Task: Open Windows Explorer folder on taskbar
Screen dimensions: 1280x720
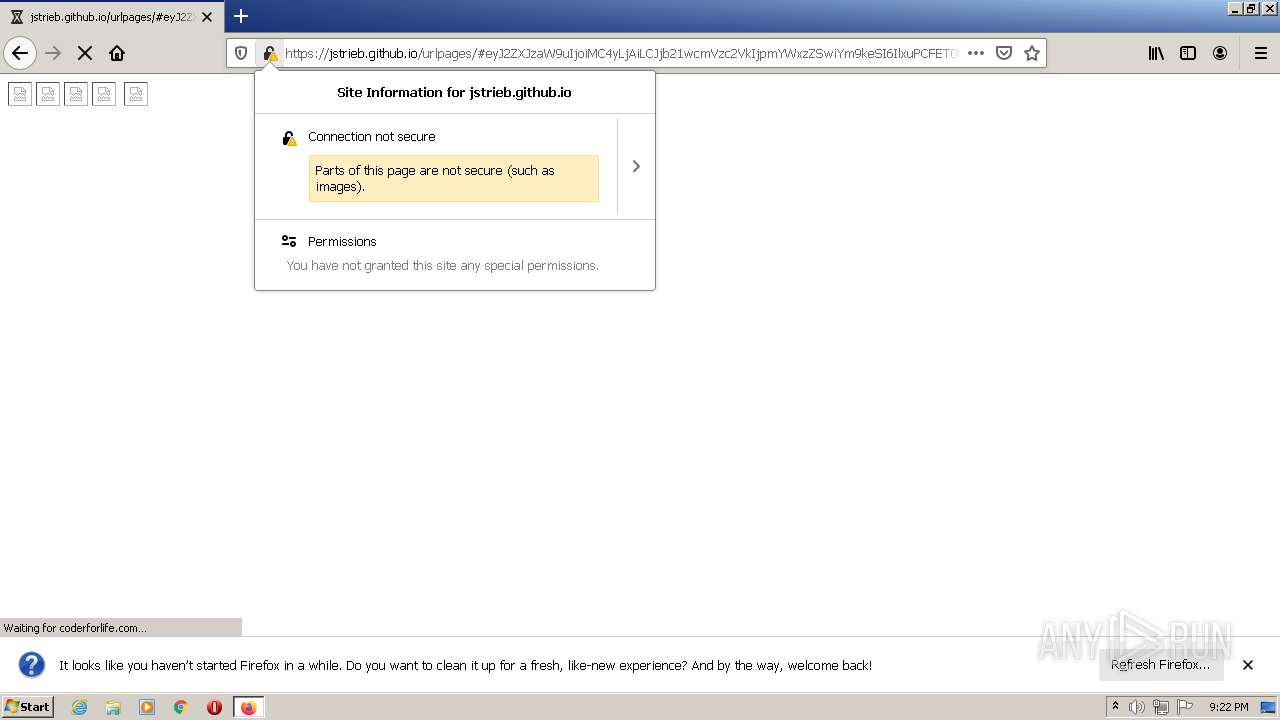Action: [113, 707]
